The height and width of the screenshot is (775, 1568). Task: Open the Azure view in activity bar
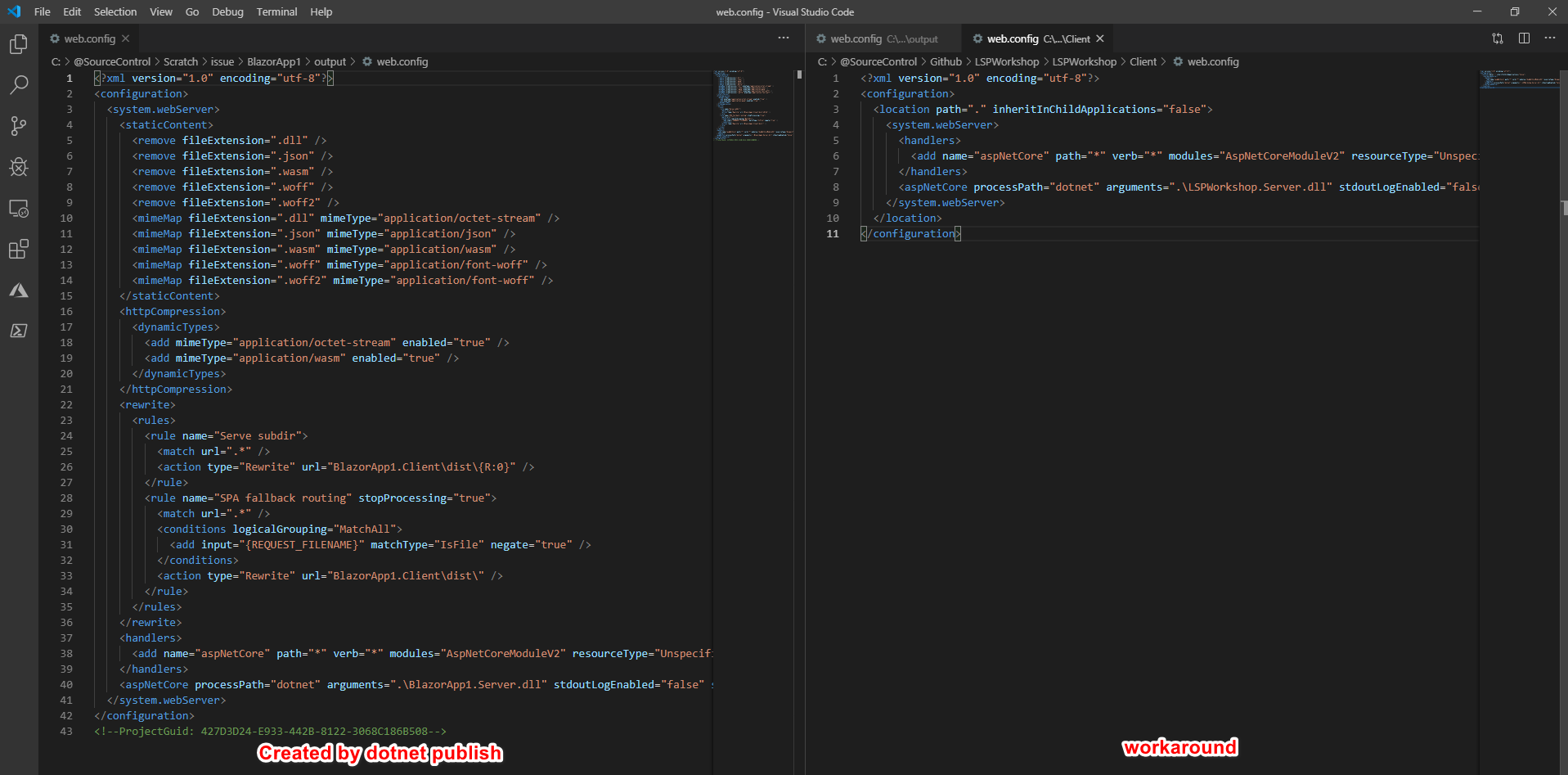[19, 290]
